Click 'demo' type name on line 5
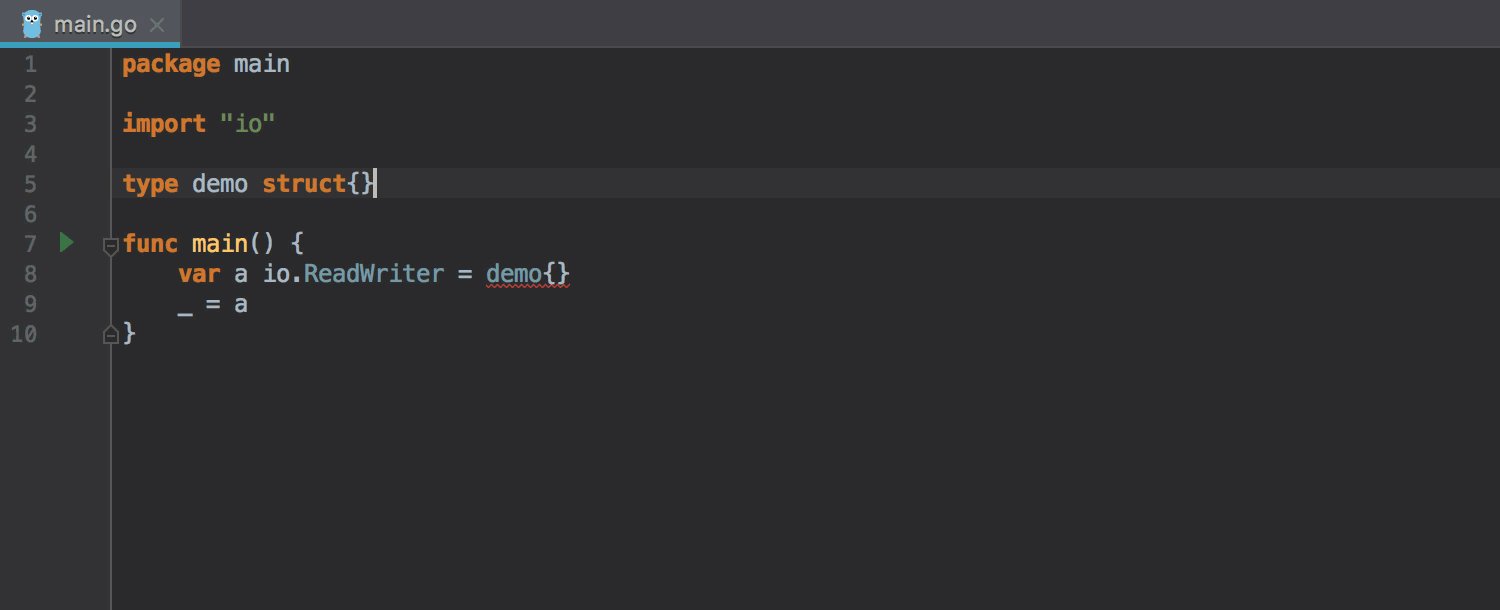 [220, 184]
